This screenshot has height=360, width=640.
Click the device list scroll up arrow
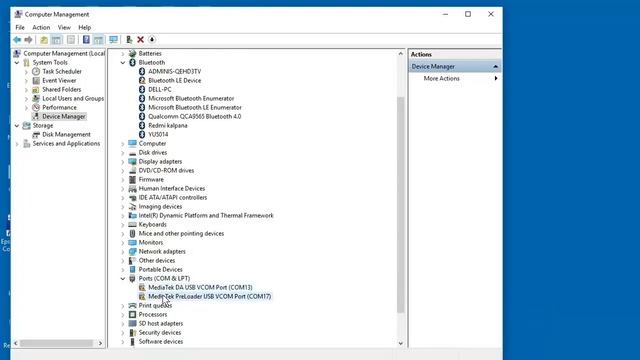coord(400,53)
